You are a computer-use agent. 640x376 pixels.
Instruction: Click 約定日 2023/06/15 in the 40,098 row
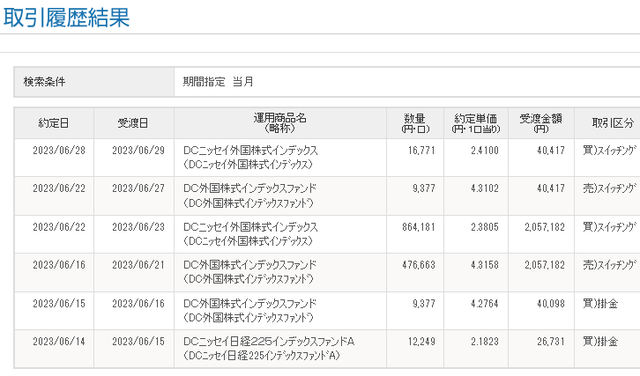click(x=59, y=303)
